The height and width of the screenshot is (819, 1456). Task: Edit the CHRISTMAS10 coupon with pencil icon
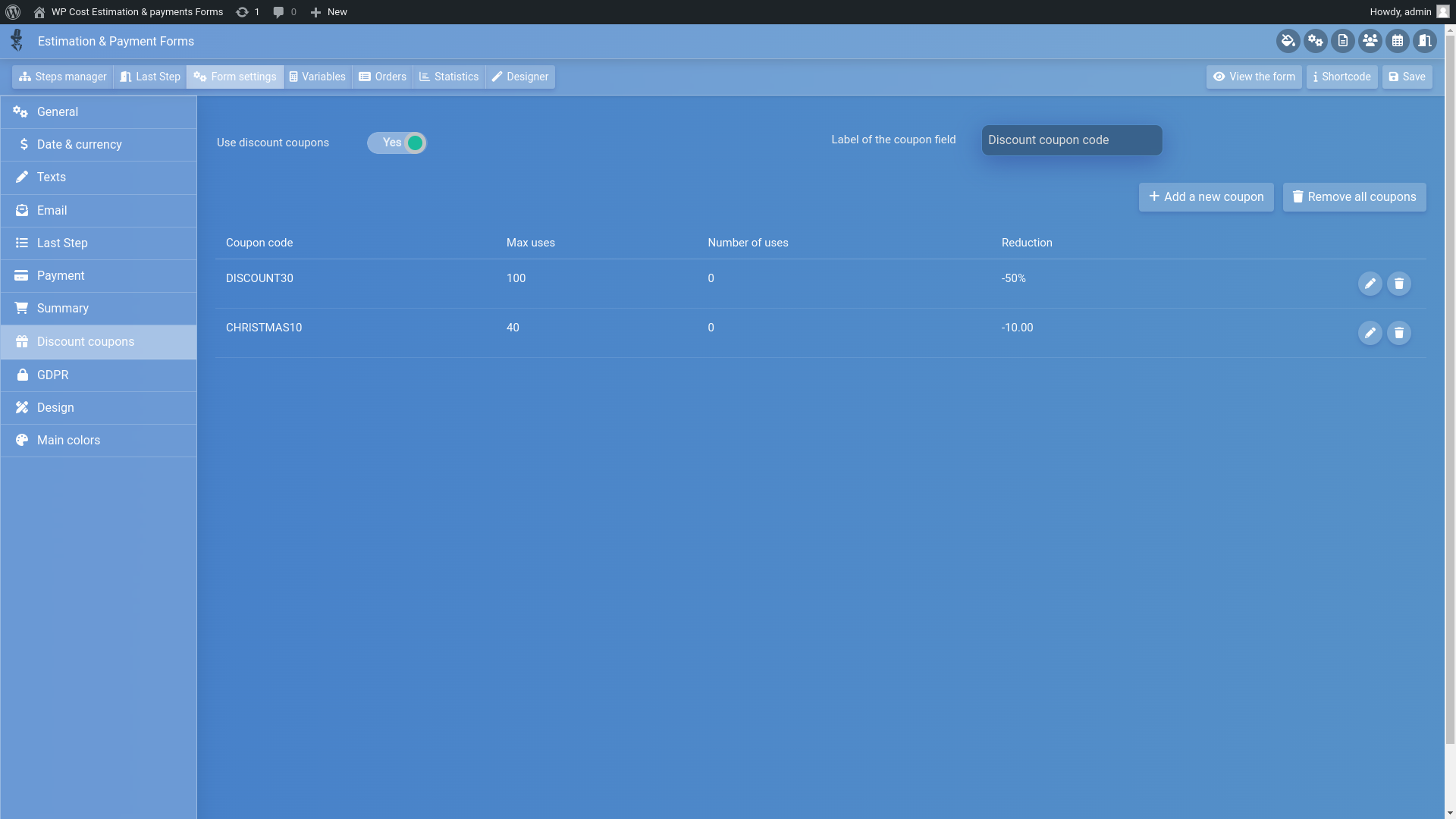(x=1370, y=333)
